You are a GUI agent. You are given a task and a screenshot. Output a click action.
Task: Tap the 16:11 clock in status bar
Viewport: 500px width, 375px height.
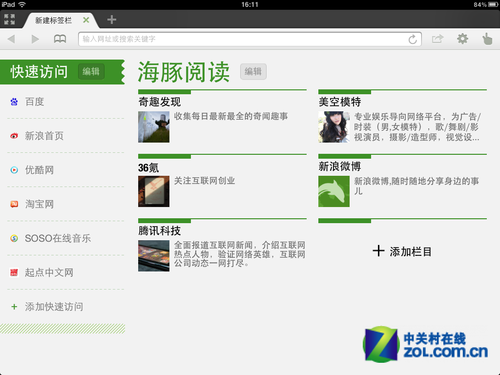[x=250, y=5]
